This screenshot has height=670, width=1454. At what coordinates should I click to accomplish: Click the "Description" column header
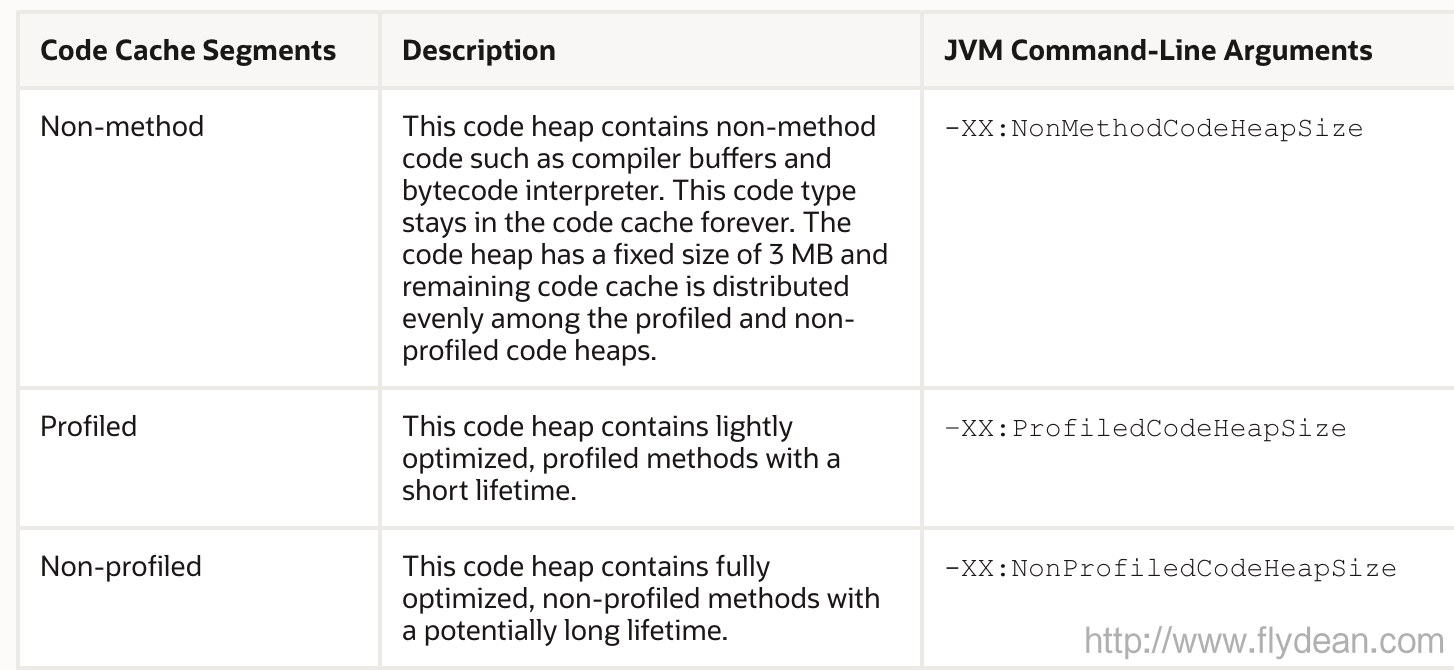(x=478, y=51)
